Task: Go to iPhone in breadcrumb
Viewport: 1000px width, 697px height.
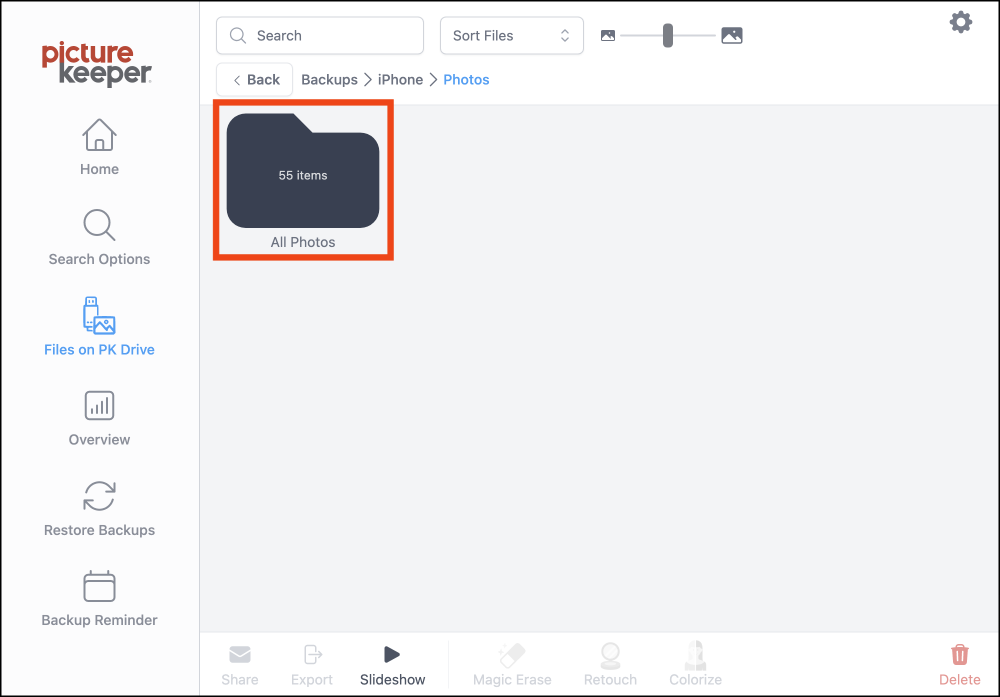Action: click(400, 80)
